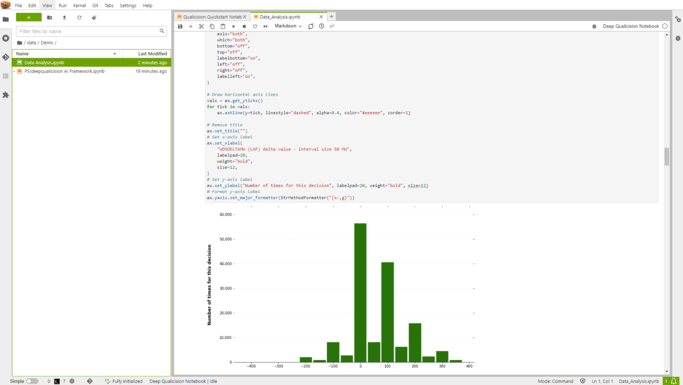The width and height of the screenshot is (683, 385).
Task: Paste cell from the clipboard
Action: (223, 27)
